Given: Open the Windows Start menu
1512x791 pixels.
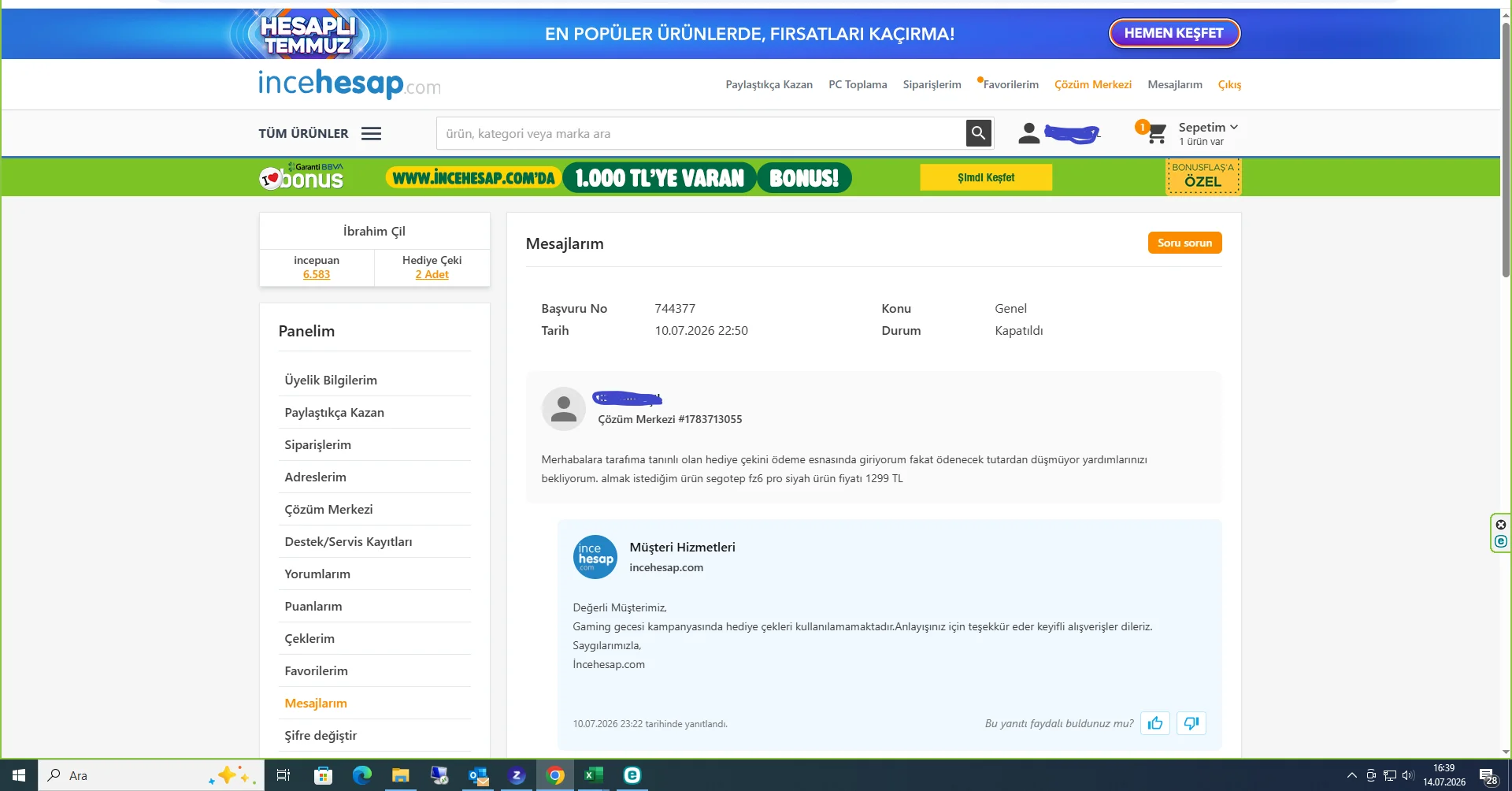Looking at the screenshot, I should [x=19, y=775].
